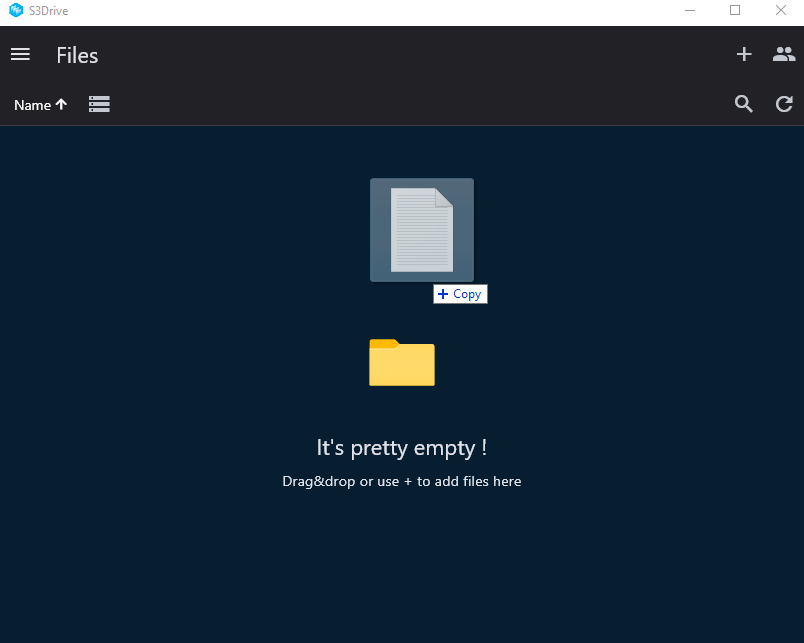The height and width of the screenshot is (643, 804).
Task: Refresh the file list
Action: [784, 104]
